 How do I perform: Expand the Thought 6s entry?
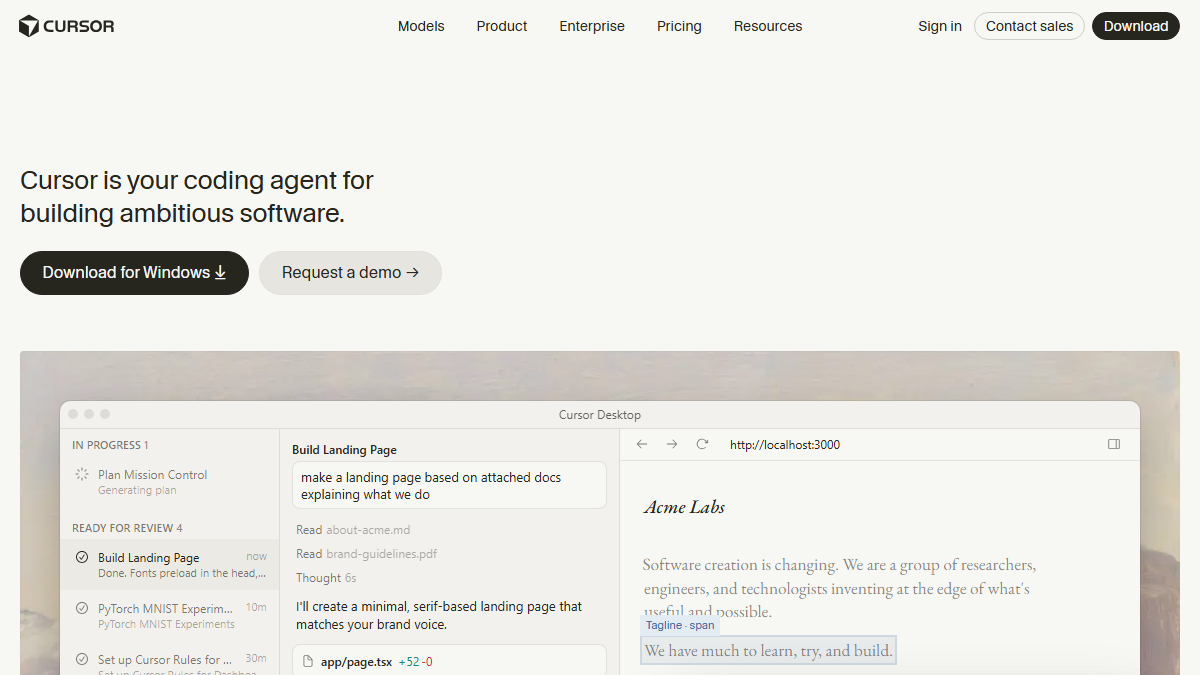(x=326, y=578)
